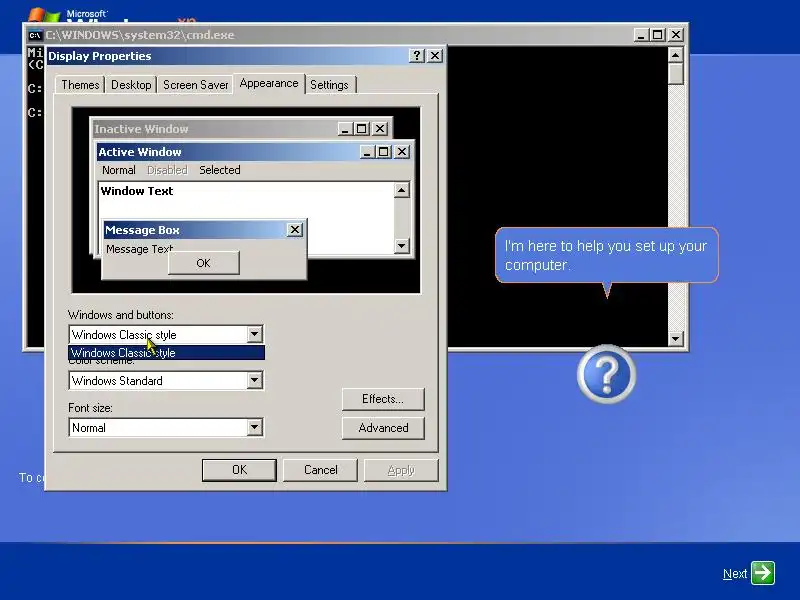Click the Normal font size combo box
The height and width of the screenshot is (600, 800).
(166, 428)
